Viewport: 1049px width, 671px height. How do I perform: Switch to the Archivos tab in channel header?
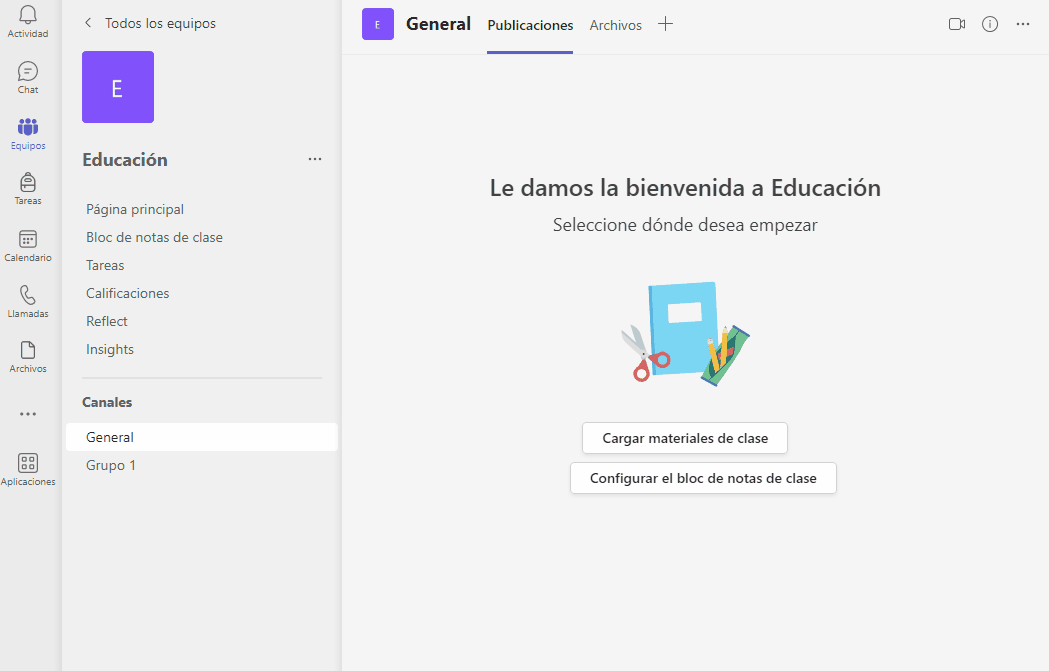(615, 25)
